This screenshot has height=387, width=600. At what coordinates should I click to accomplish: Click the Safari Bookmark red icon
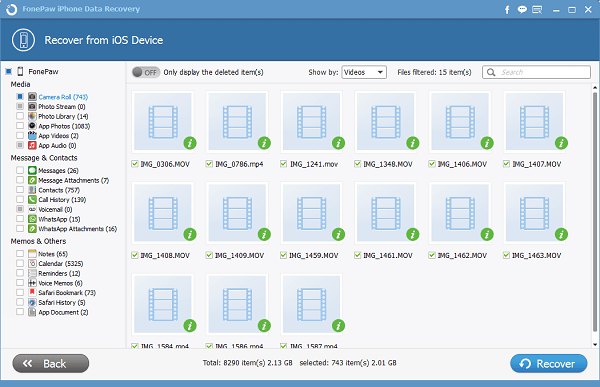[x=32, y=292]
